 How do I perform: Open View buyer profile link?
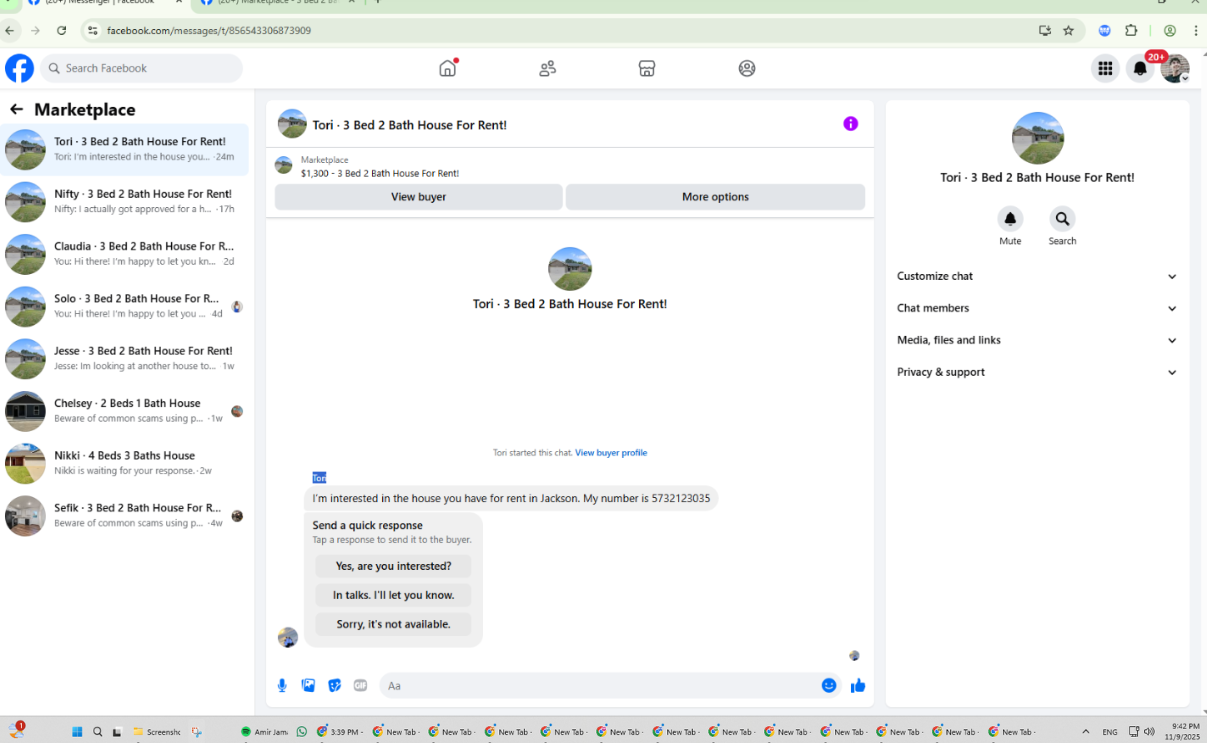(611, 453)
